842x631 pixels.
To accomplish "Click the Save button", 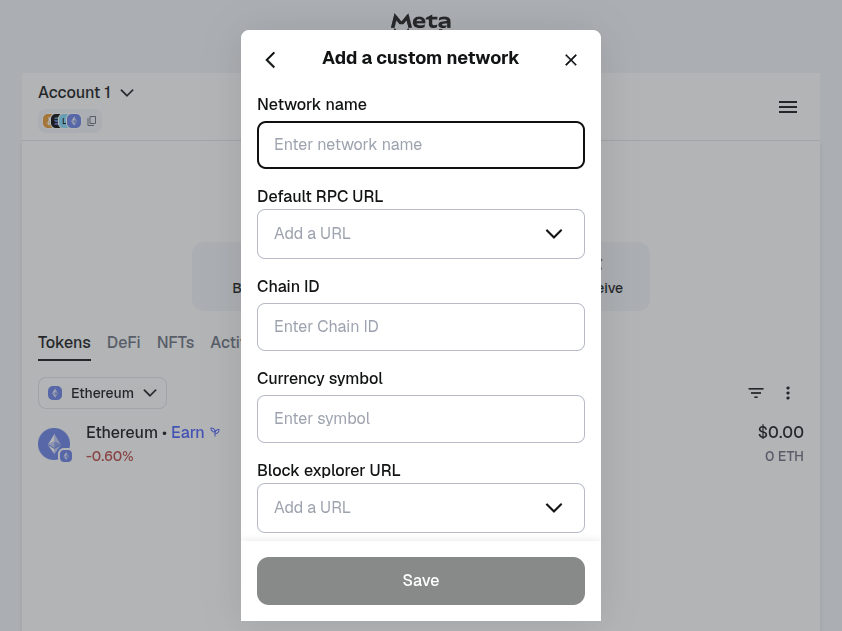I will [420, 580].
